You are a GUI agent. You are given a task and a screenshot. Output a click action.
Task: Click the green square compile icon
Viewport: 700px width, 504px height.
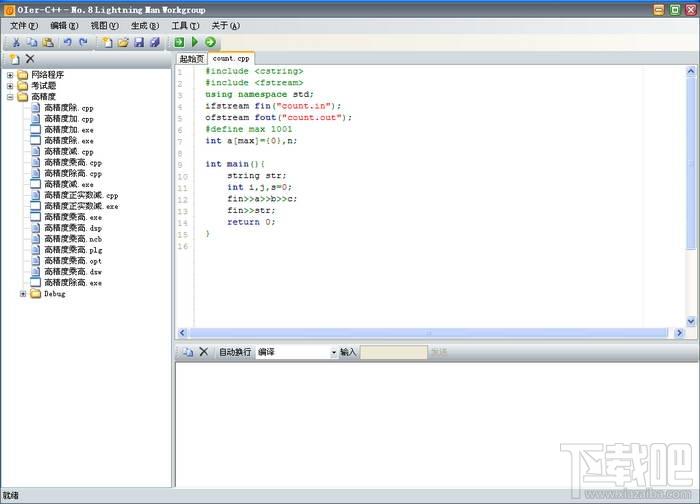tap(179, 42)
